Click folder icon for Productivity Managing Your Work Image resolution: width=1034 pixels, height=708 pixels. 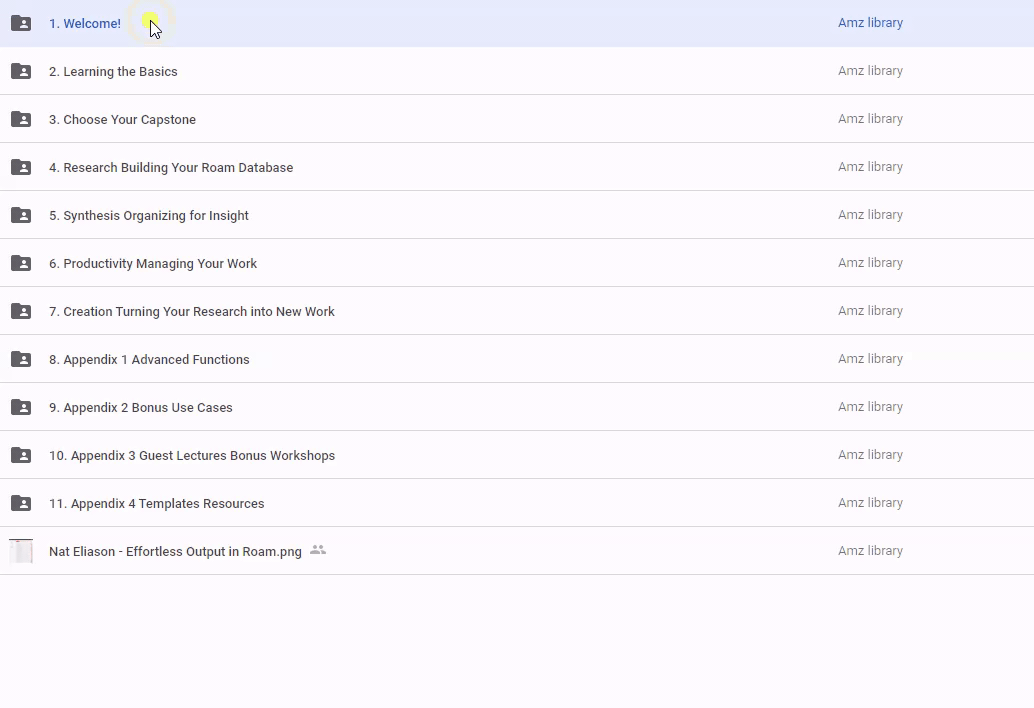[x=21, y=263]
